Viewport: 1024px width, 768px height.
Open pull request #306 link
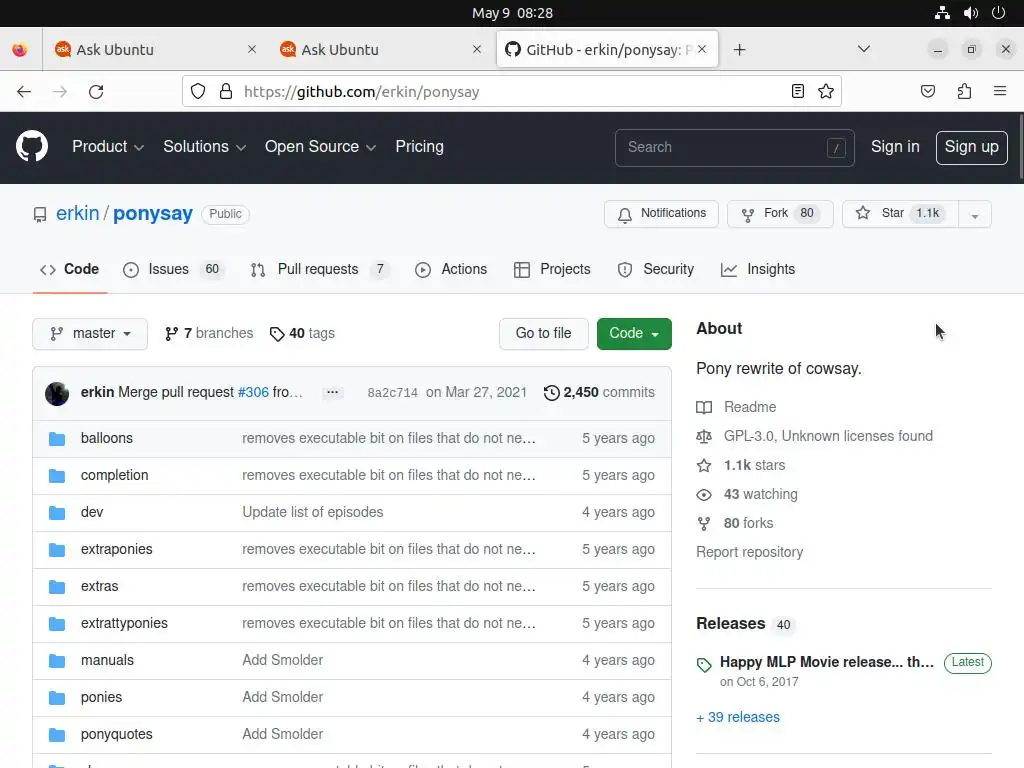tap(253, 392)
